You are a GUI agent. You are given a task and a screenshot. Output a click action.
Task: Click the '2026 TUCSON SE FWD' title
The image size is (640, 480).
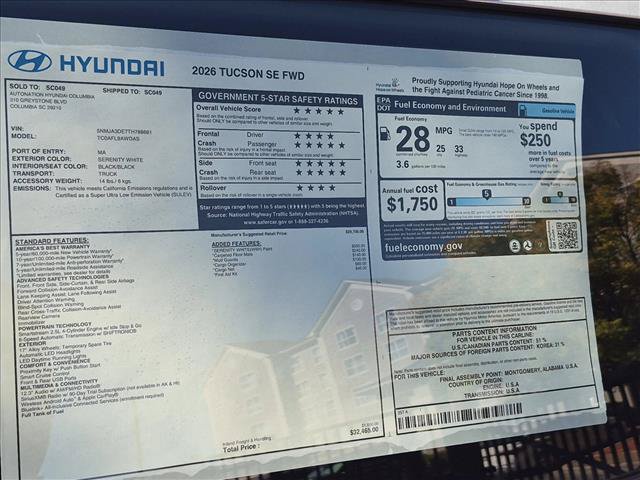point(248,73)
